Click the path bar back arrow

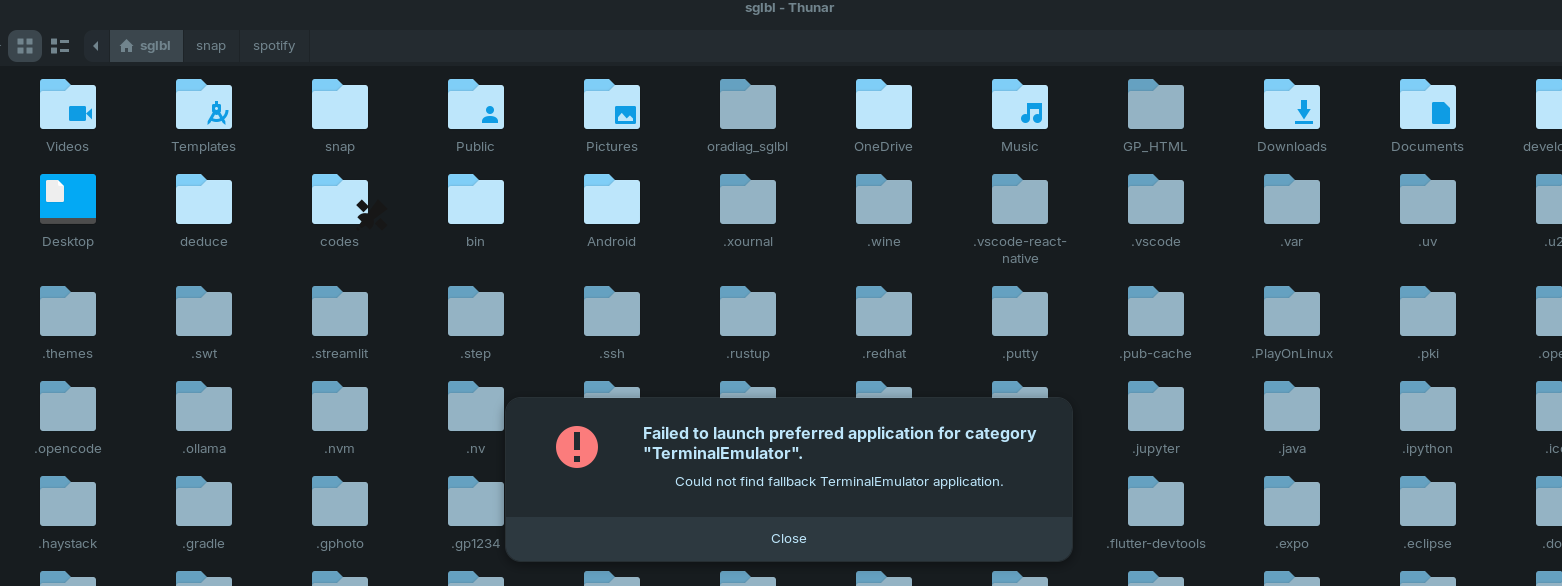click(x=96, y=46)
